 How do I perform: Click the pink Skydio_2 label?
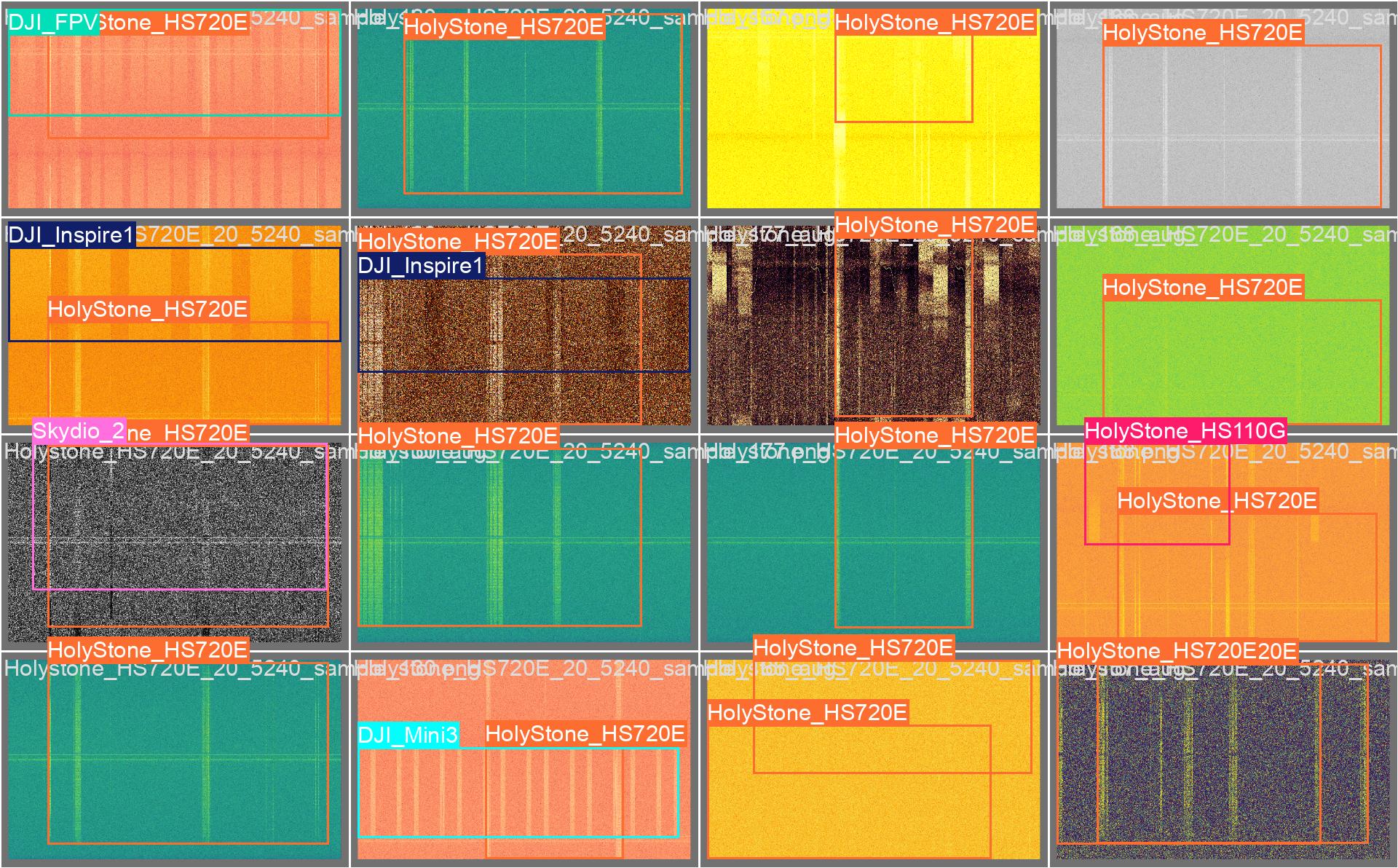(79, 430)
